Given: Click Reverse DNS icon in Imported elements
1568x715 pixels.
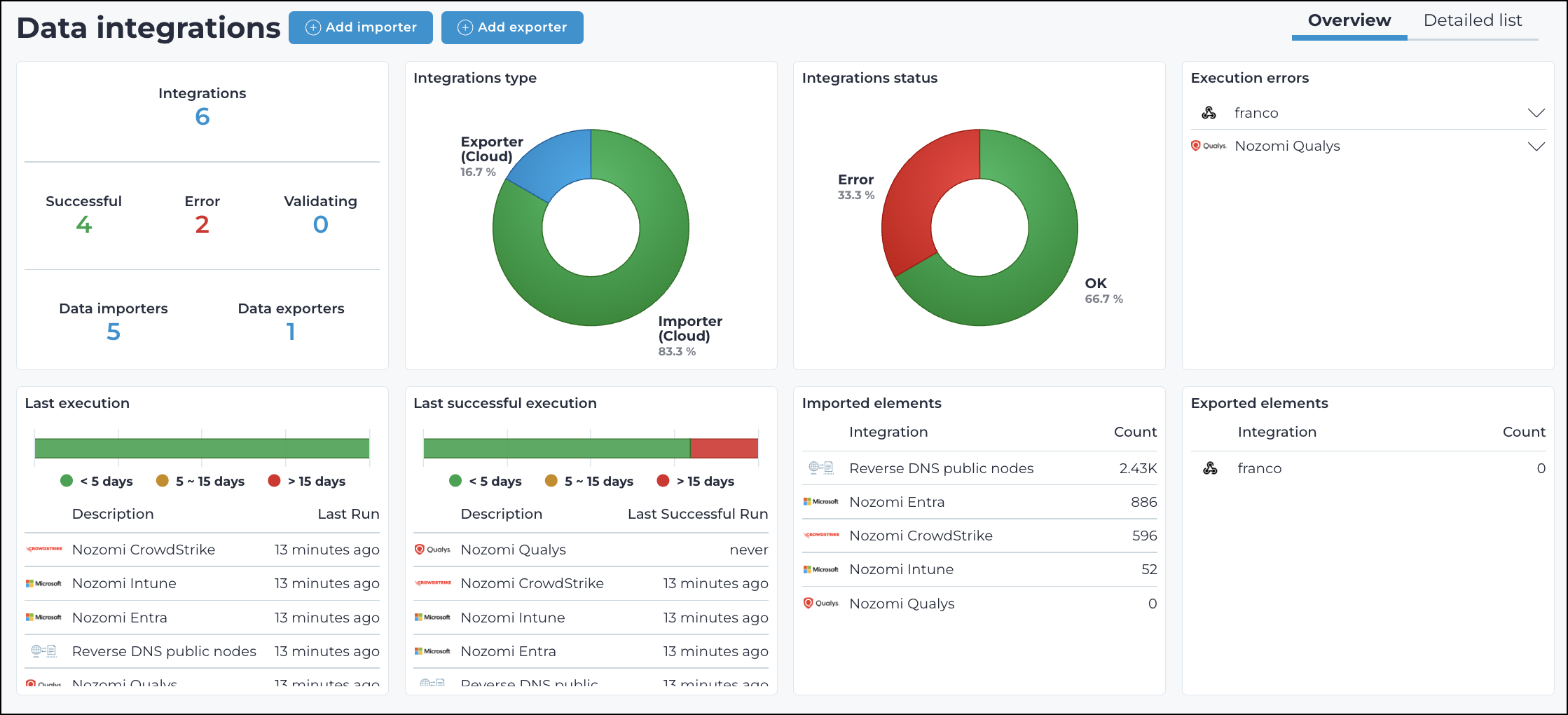Looking at the screenshot, I should 821,468.
